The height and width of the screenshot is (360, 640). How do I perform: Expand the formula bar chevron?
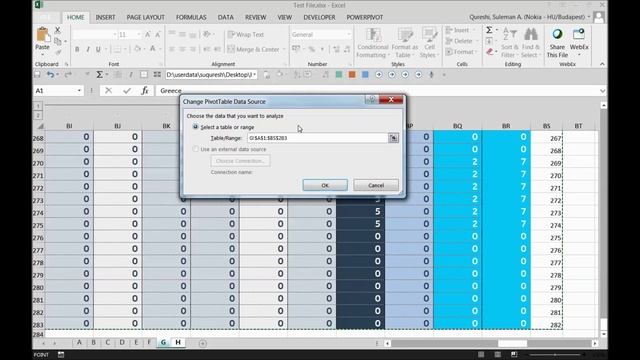(x=602, y=91)
